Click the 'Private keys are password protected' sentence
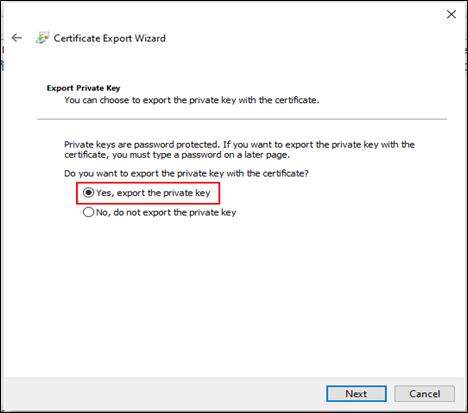Image resolution: width=468 pixels, height=413 pixels. tap(142, 145)
